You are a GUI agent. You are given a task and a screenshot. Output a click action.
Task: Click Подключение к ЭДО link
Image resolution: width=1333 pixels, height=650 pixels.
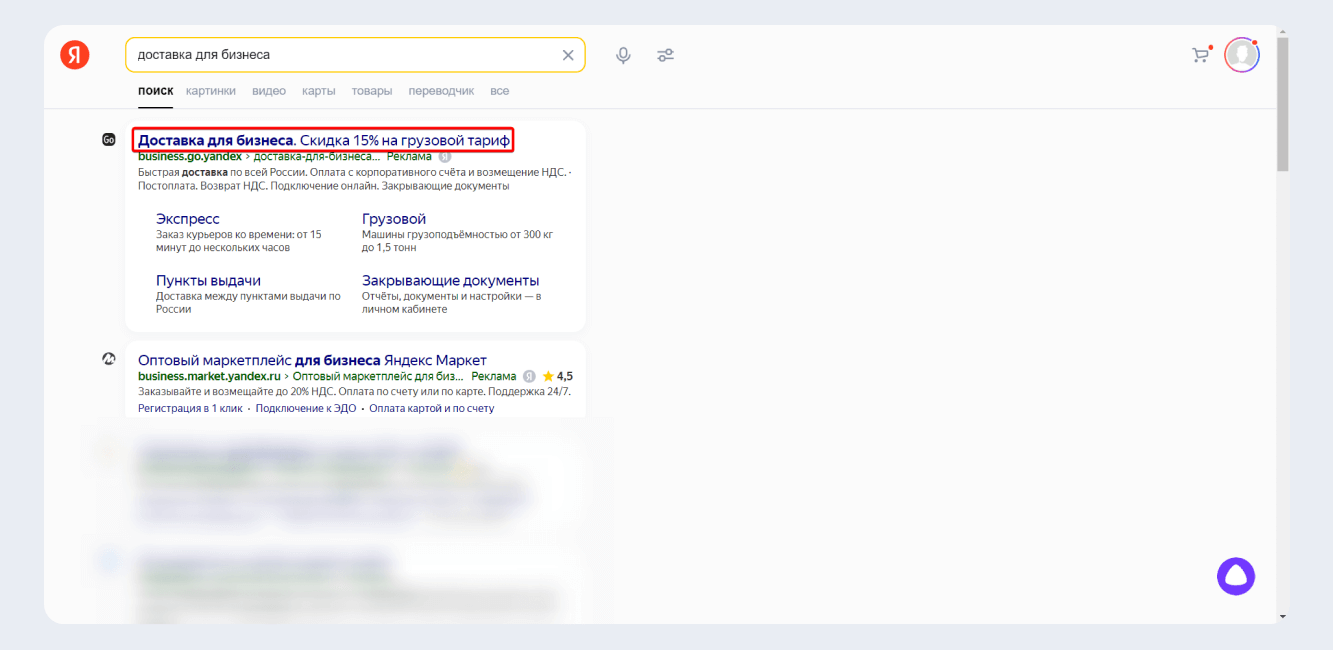[307, 408]
